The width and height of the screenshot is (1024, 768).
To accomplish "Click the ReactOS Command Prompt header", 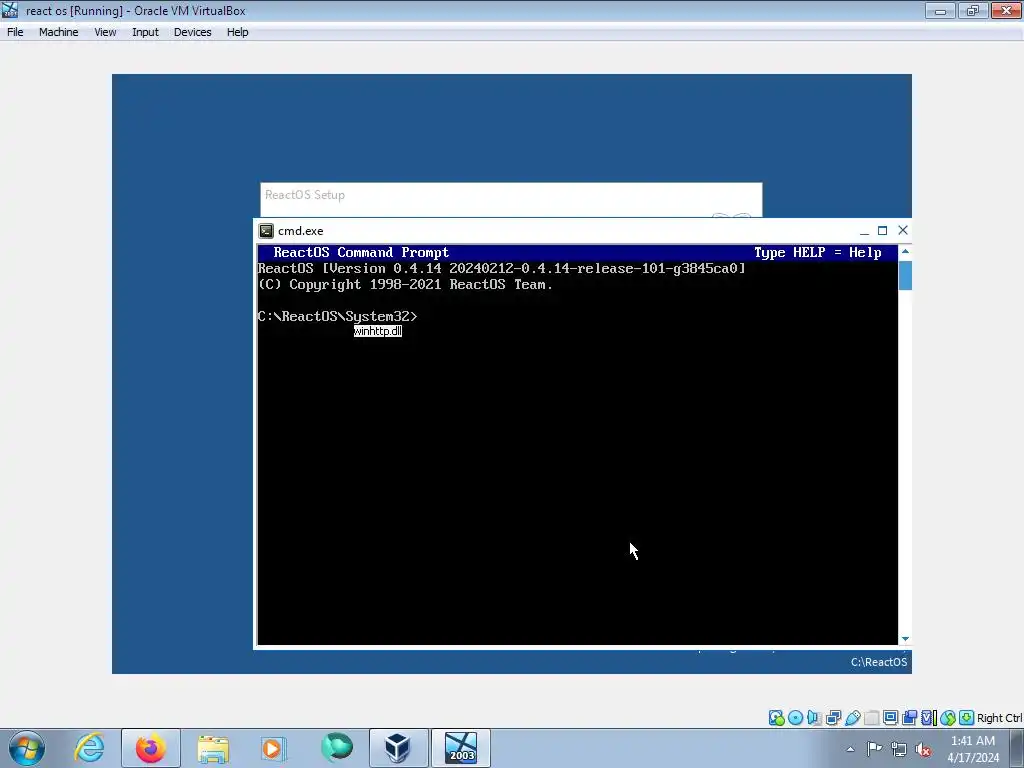I will pos(361,252).
